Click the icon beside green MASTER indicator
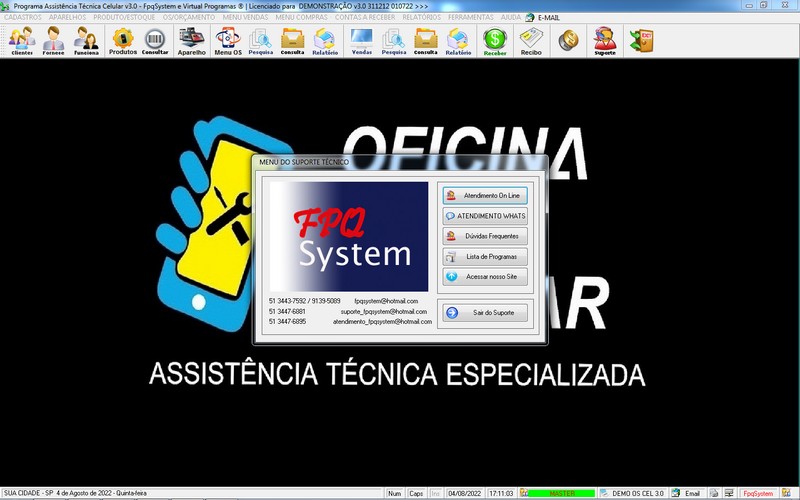Image resolution: width=800 pixels, height=500 pixels. 523,493
